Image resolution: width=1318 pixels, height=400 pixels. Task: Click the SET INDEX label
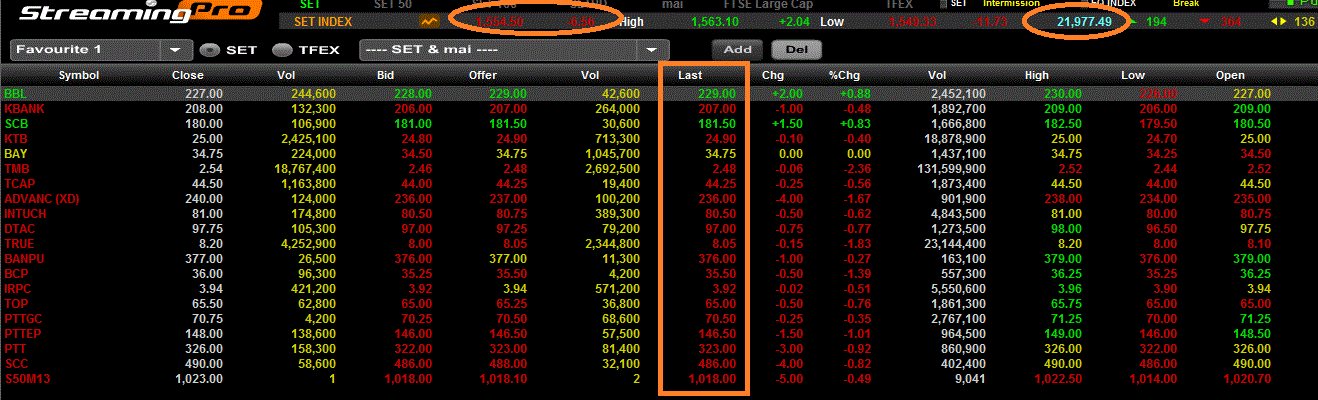coord(324,21)
